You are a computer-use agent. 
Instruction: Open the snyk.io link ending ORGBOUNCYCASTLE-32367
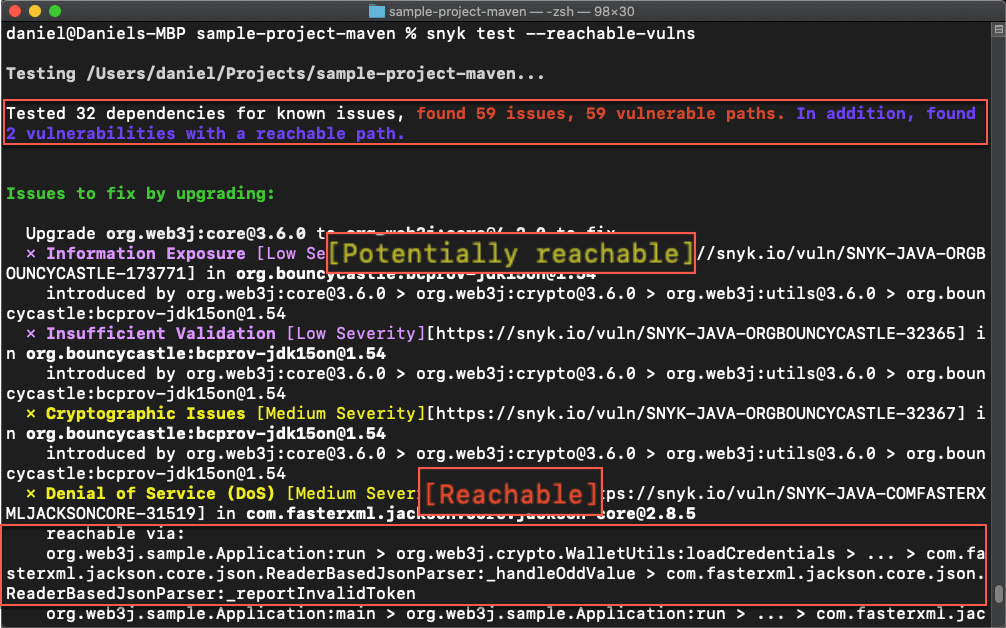pyautogui.click(x=696, y=414)
